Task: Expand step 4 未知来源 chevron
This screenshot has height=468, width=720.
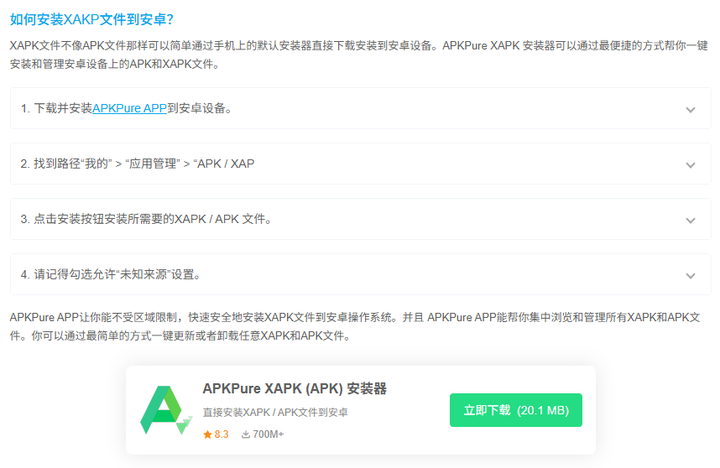Action: pyautogui.click(x=690, y=276)
